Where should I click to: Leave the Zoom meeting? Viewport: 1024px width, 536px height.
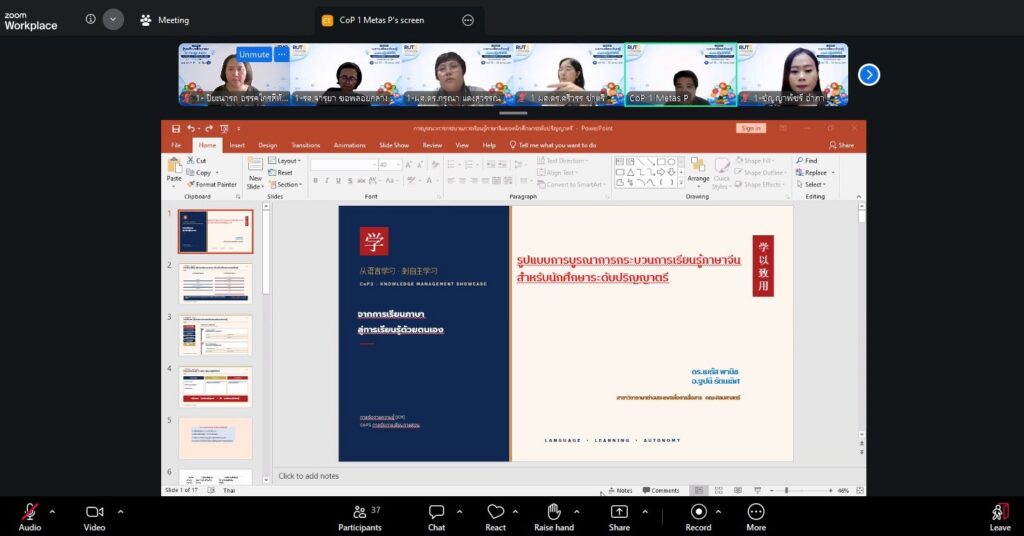(1000, 517)
